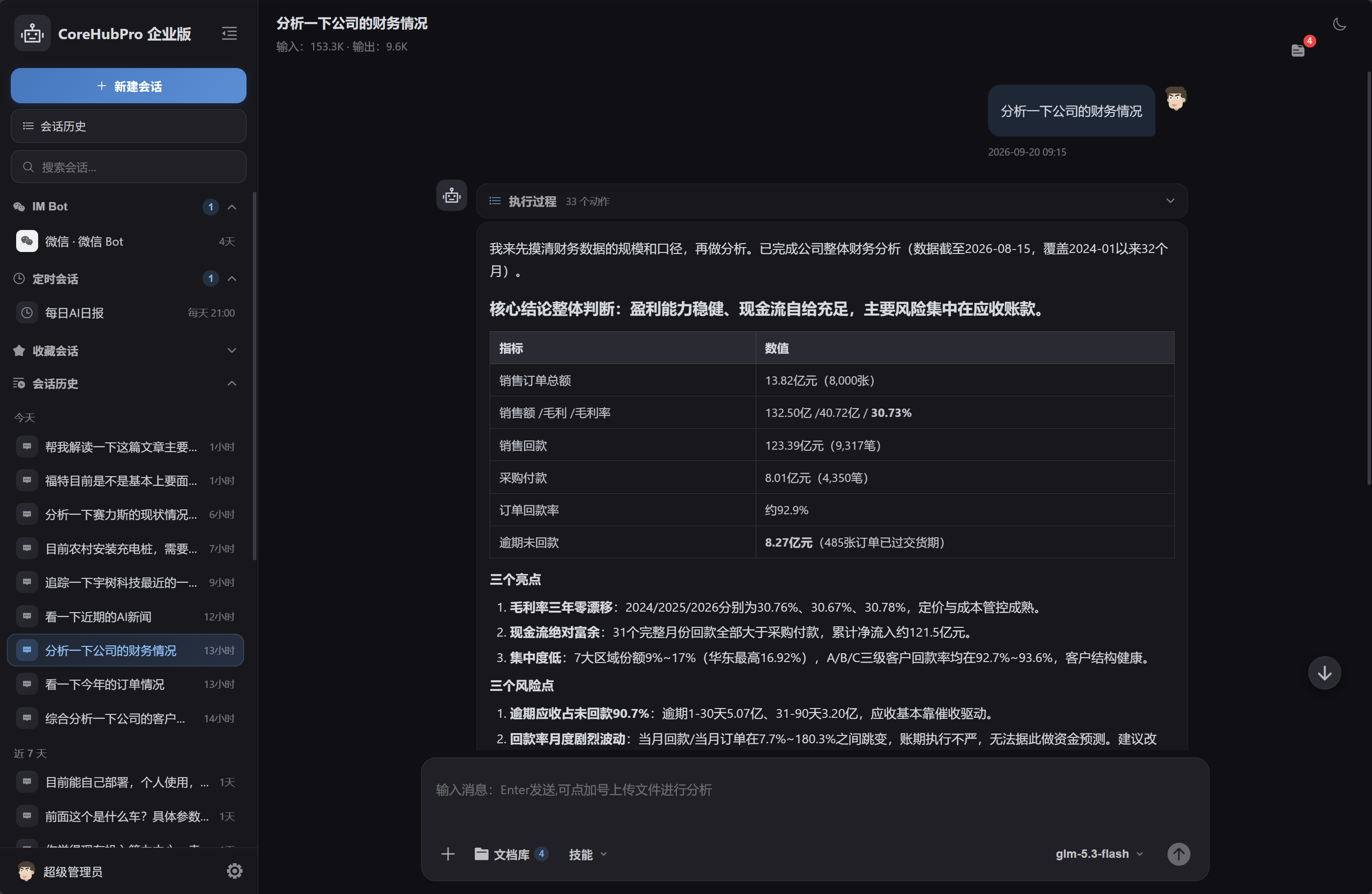
Task: Open the 微信 · 微信 Bot conversation
Action: [x=126, y=241]
